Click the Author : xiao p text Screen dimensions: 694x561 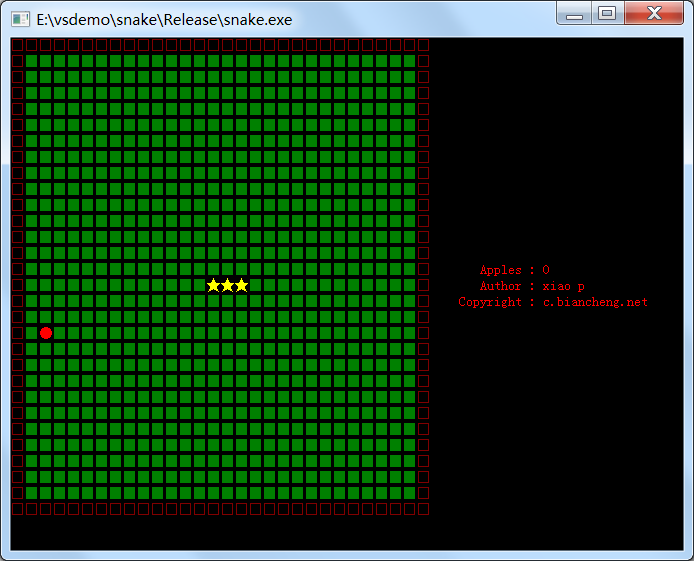532,286
